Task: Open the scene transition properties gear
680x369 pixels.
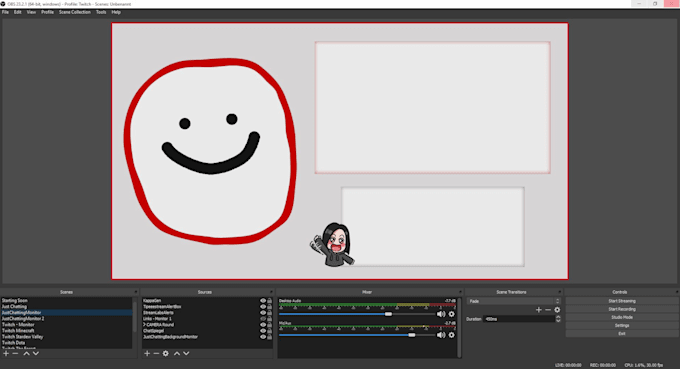Action: coord(557,310)
